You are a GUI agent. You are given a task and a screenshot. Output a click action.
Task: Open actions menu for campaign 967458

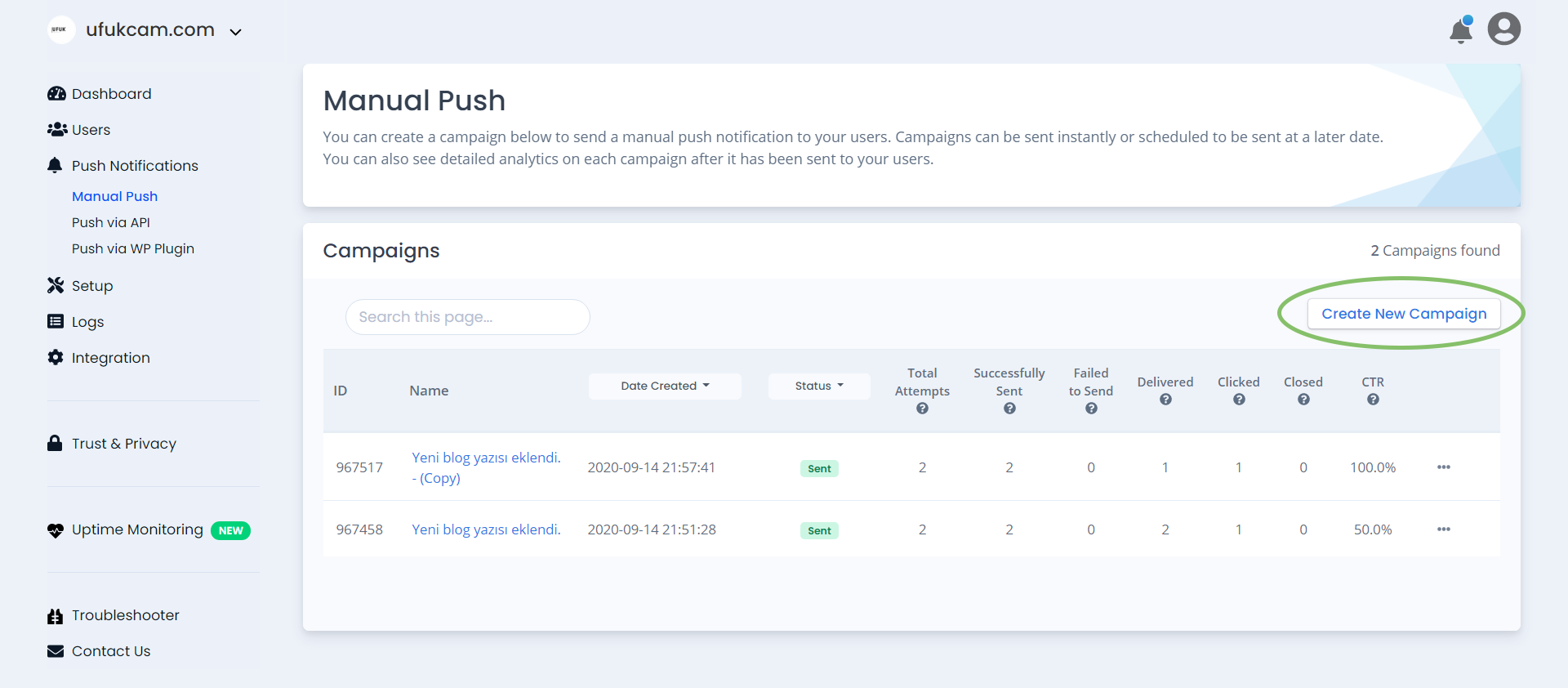click(1444, 529)
